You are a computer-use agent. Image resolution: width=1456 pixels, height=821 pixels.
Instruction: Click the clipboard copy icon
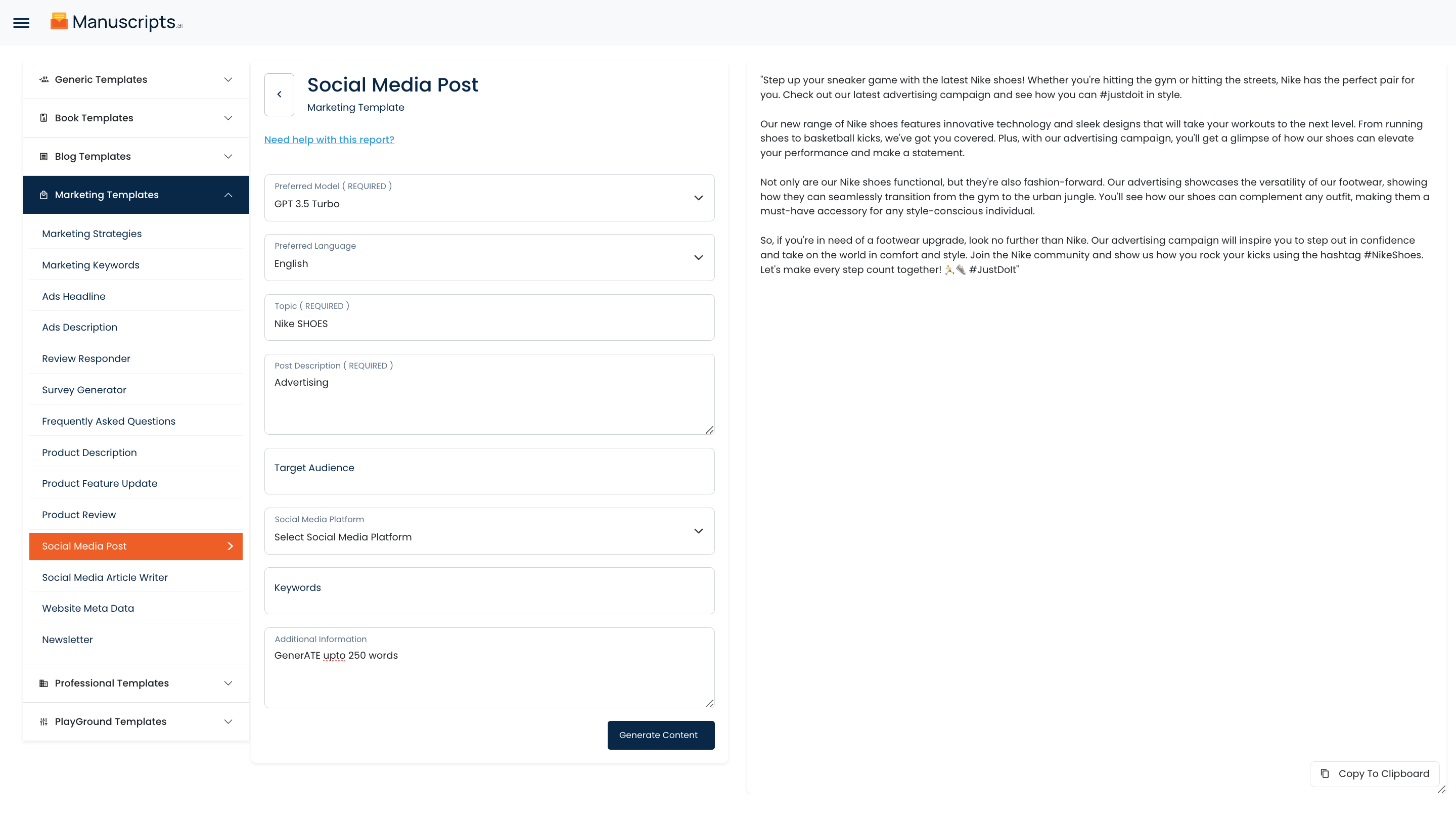pyautogui.click(x=1325, y=773)
